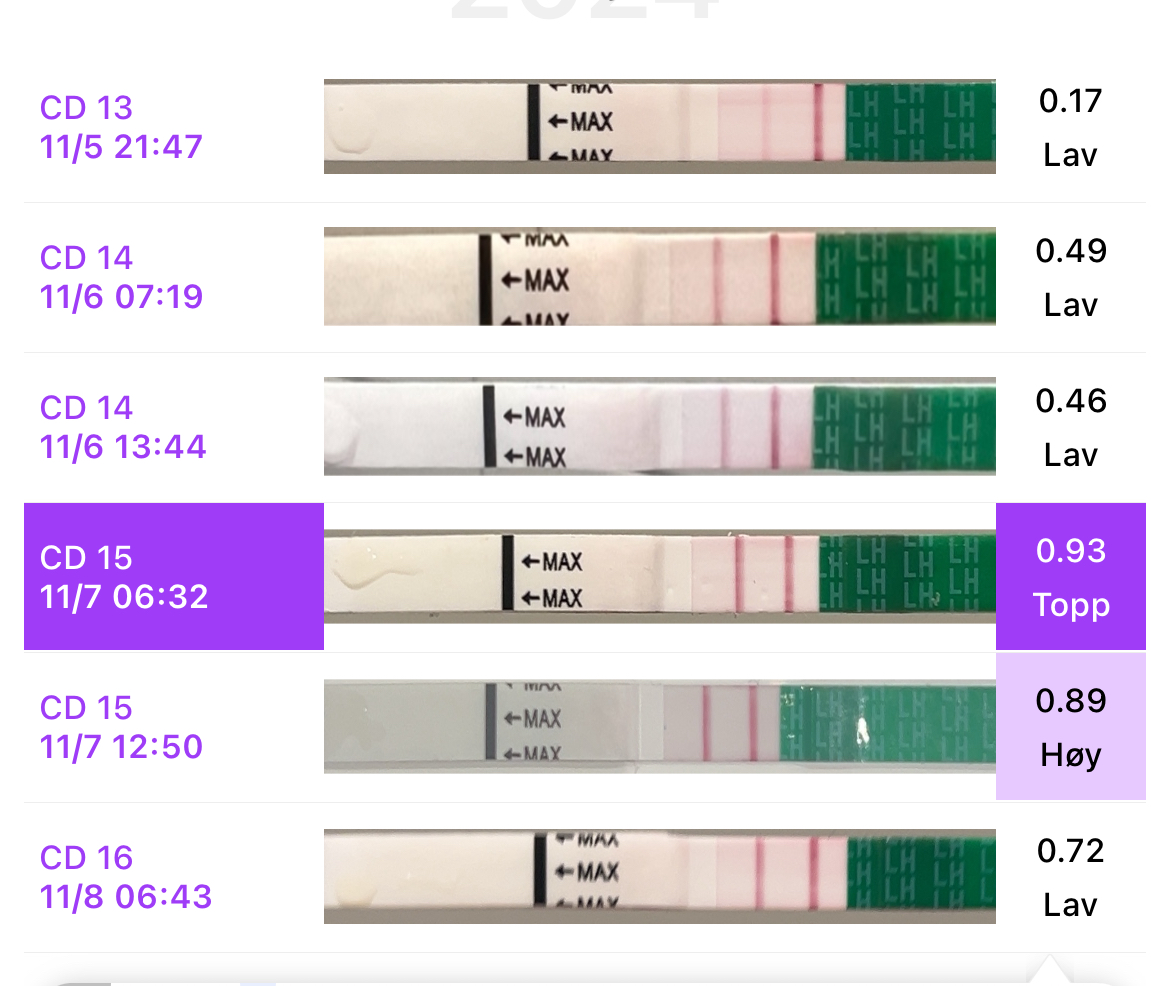View the test strip image from 11/6 13:44

point(659,427)
